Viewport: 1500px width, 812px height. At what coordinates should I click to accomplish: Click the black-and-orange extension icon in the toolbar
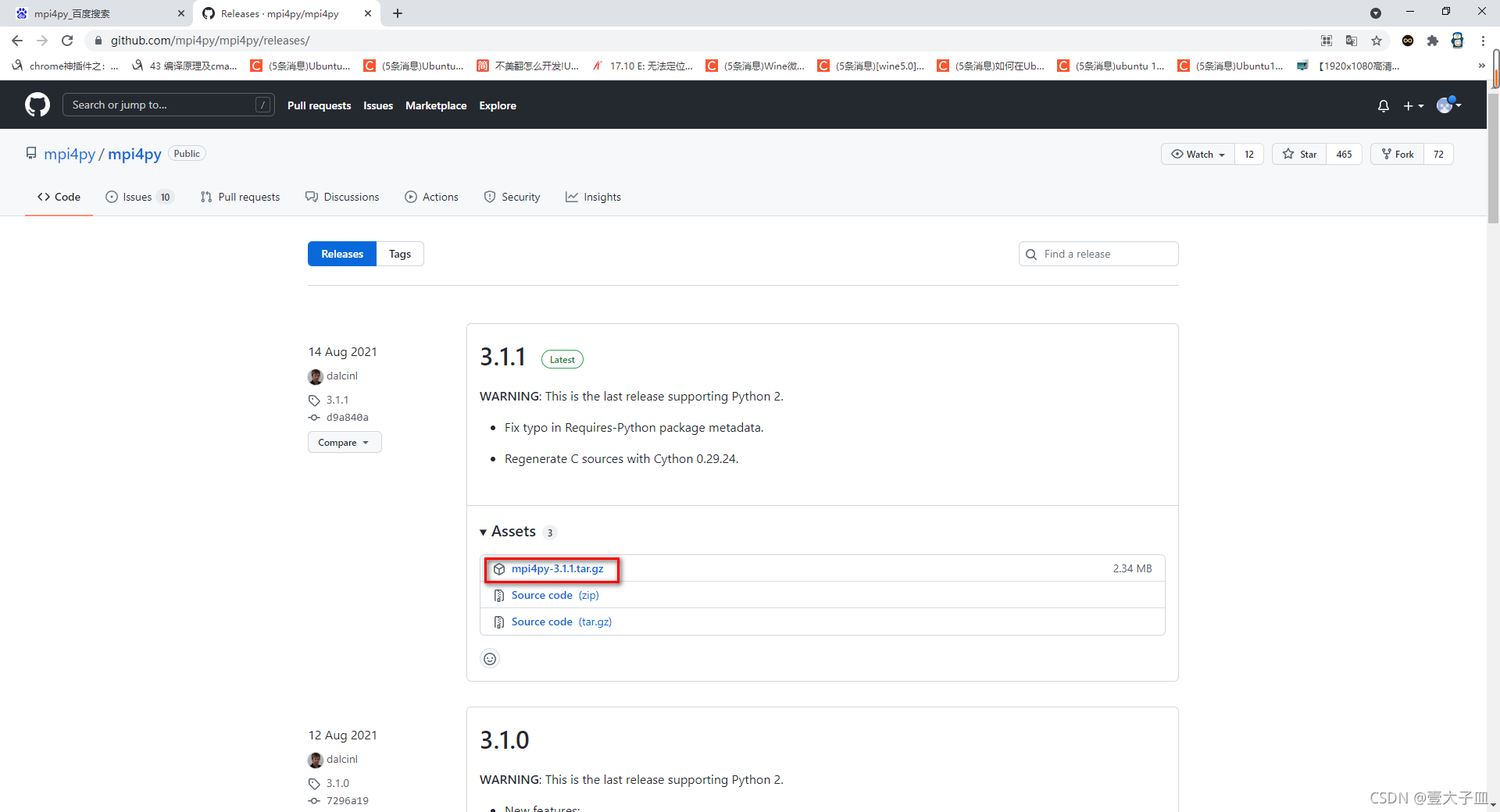tap(1408, 41)
